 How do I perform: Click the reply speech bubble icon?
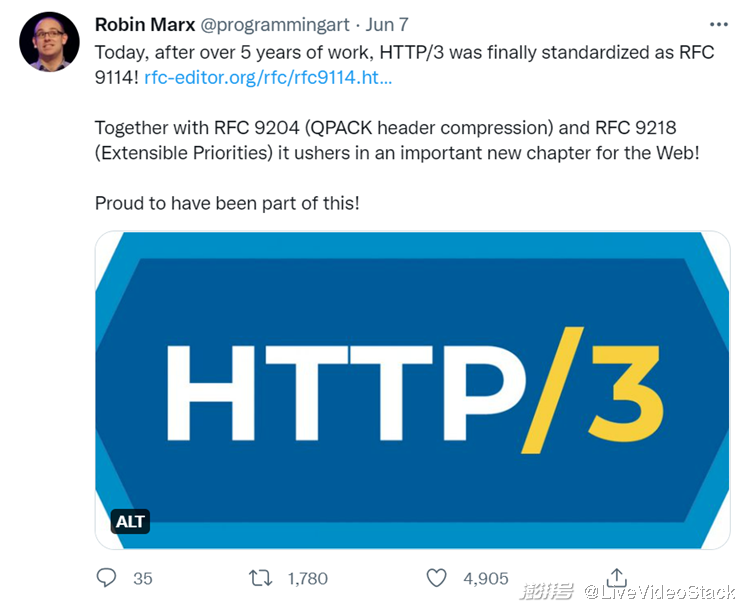107,578
